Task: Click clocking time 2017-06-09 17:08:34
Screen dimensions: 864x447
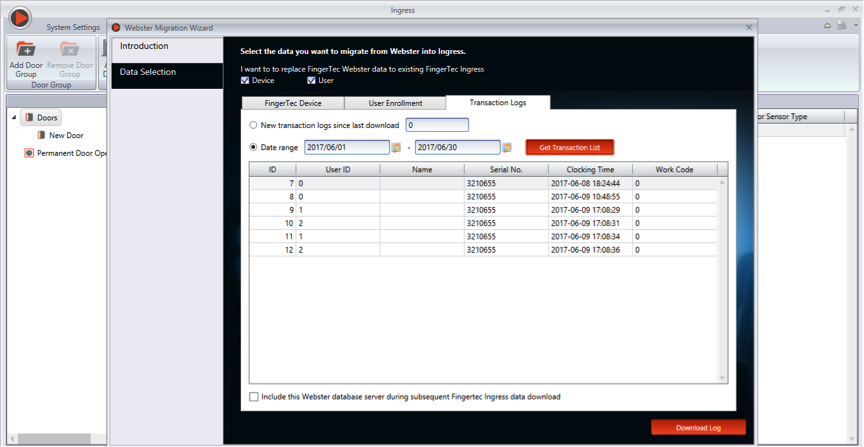Action: point(585,236)
